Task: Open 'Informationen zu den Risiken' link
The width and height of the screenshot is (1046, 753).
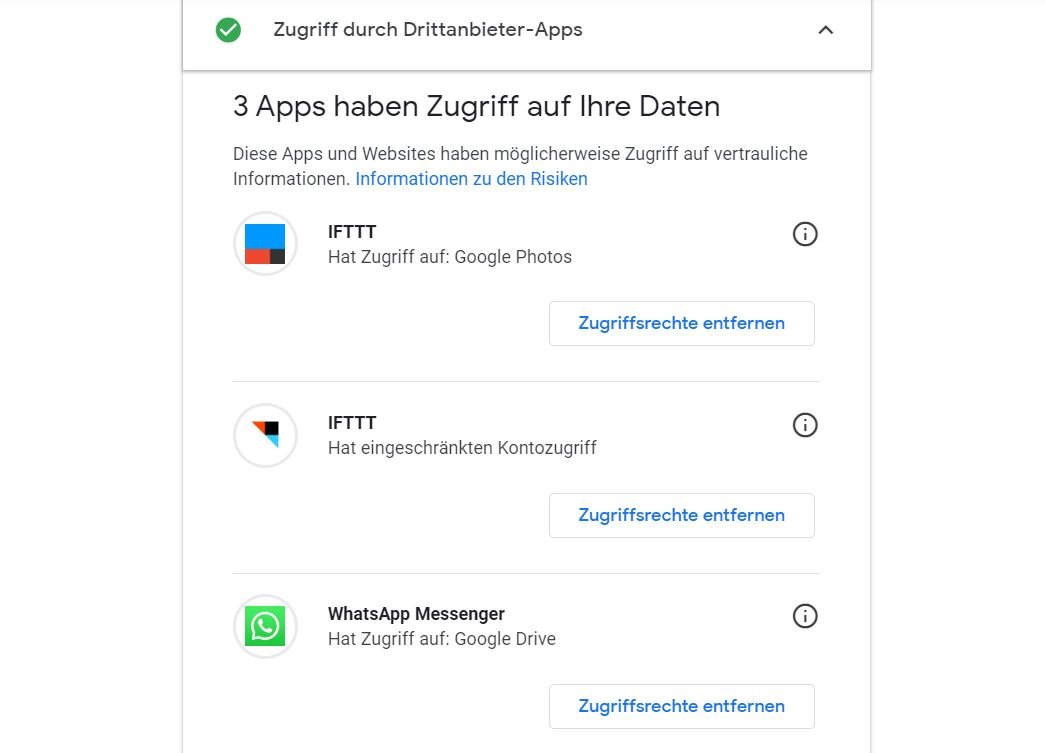Action: pyautogui.click(x=471, y=179)
